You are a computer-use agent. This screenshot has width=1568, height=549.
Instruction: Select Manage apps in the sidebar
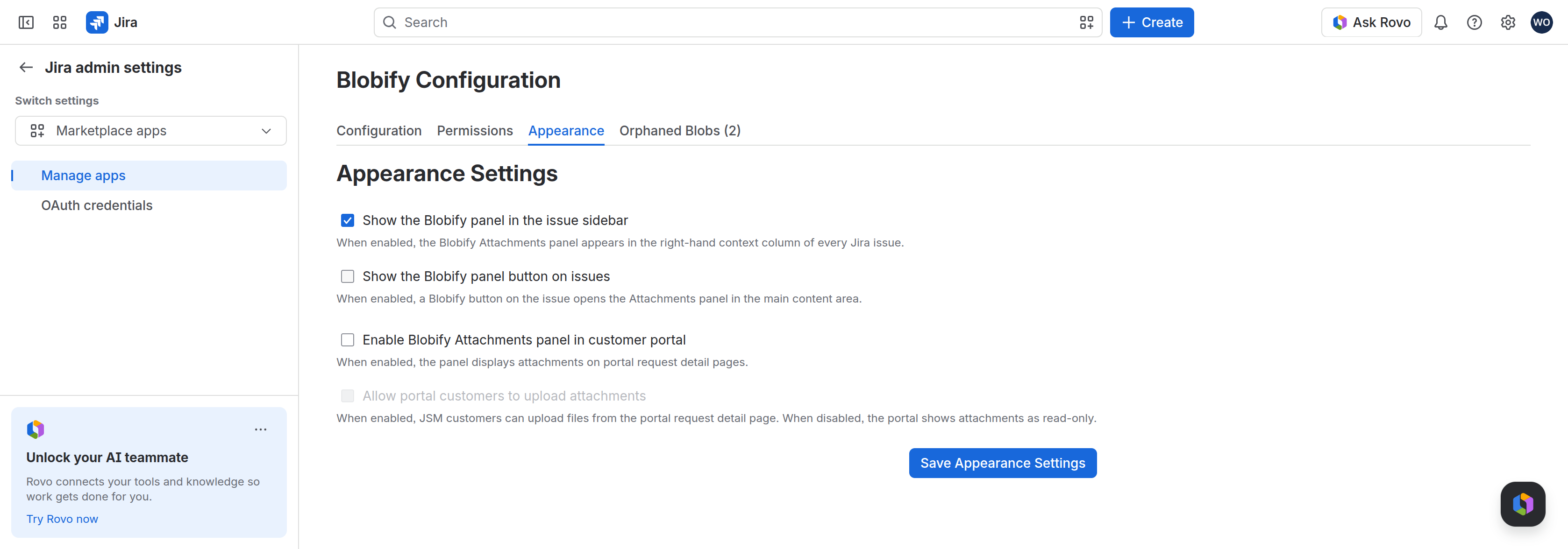click(x=149, y=176)
